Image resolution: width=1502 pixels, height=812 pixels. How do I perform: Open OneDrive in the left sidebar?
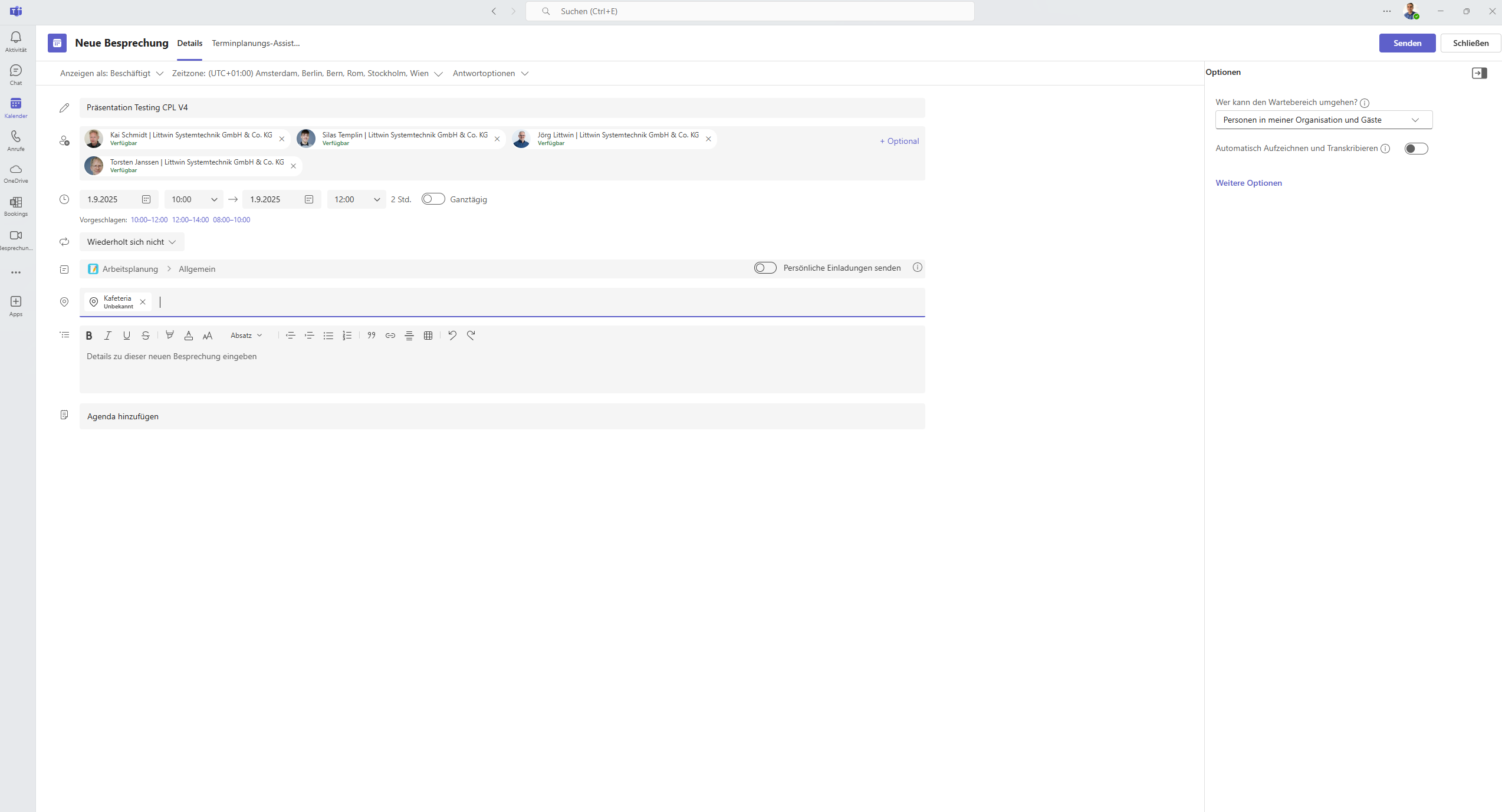tap(16, 173)
